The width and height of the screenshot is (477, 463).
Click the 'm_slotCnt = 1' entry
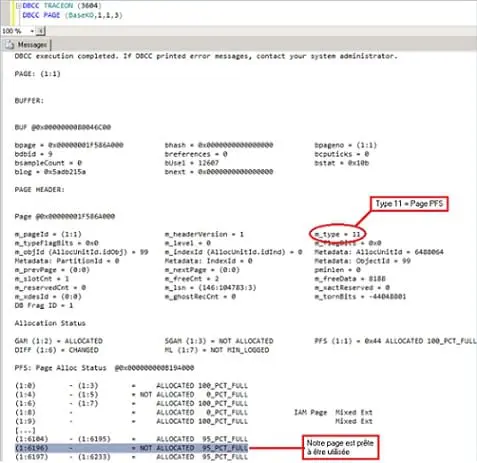(x=42, y=279)
